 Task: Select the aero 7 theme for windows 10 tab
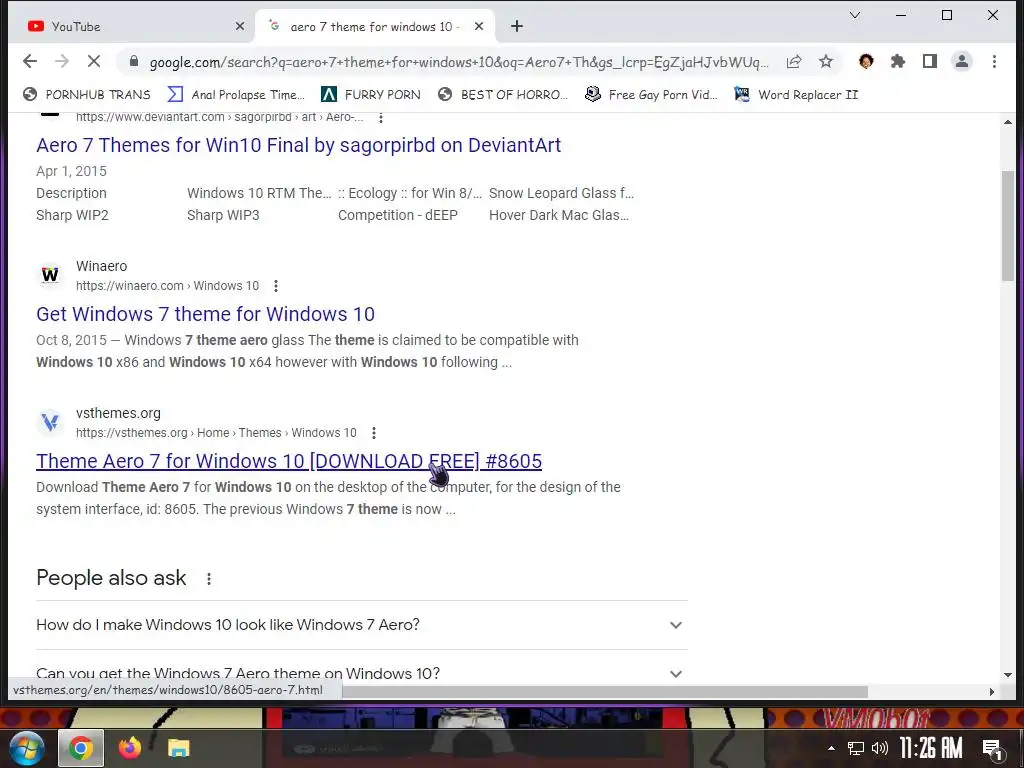point(376,26)
